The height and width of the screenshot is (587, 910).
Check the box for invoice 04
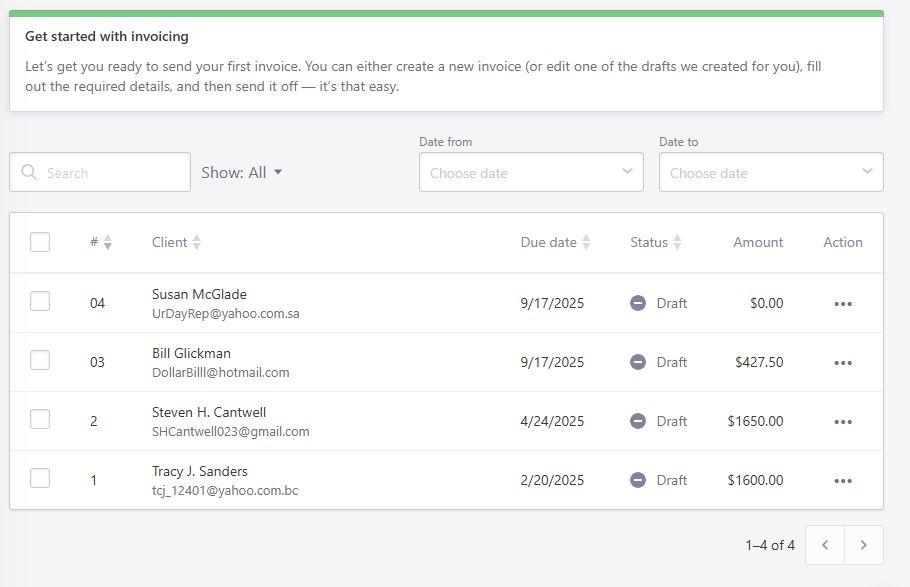click(40, 302)
